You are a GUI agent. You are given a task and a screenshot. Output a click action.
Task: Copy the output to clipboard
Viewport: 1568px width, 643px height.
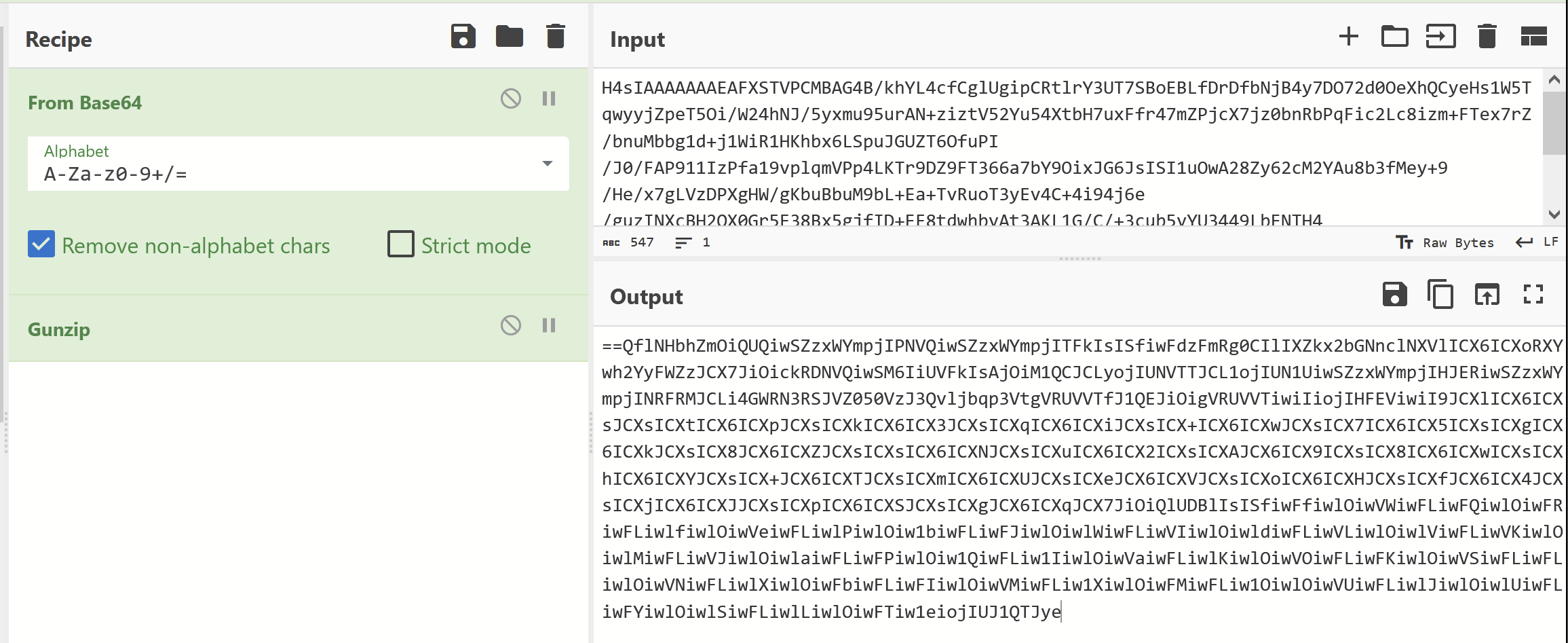(1441, 295)
